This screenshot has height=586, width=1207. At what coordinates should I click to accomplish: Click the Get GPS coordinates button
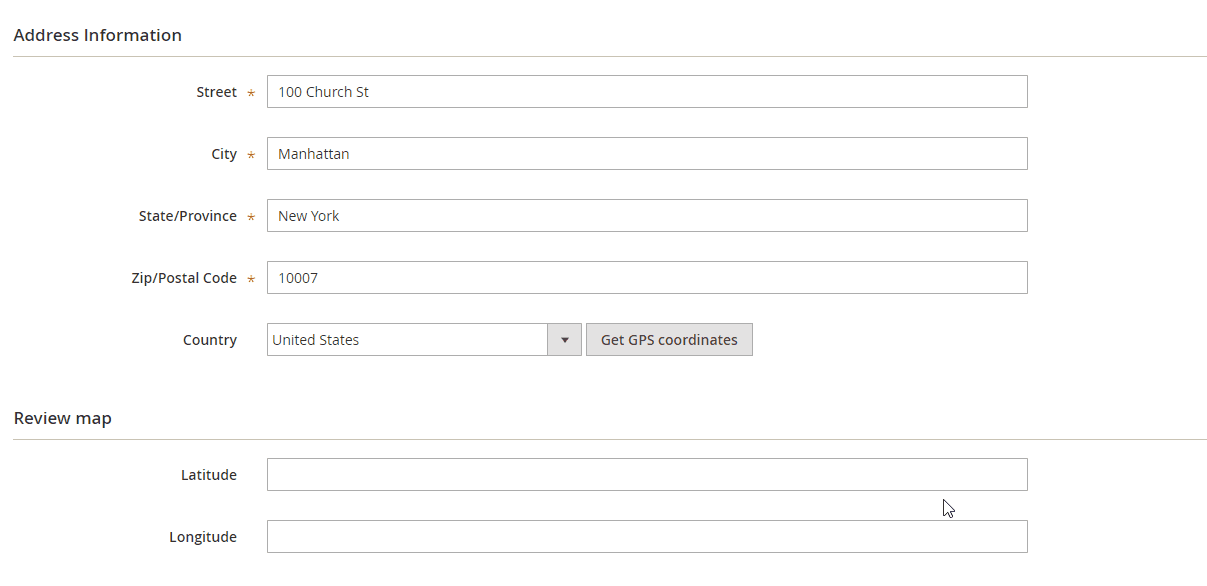tap(669, 339)
